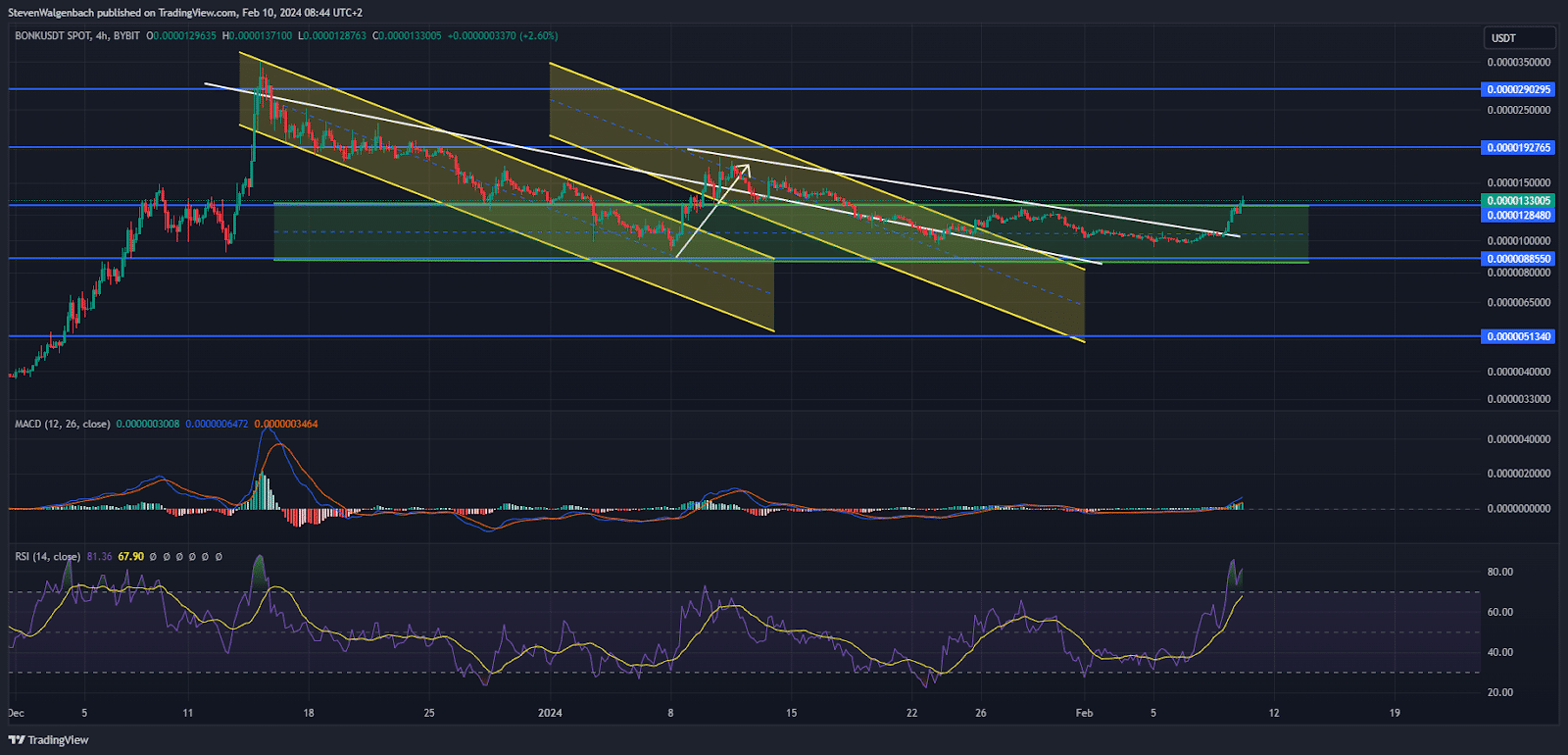Click the purple RSI value 81.36

(99, 556)
